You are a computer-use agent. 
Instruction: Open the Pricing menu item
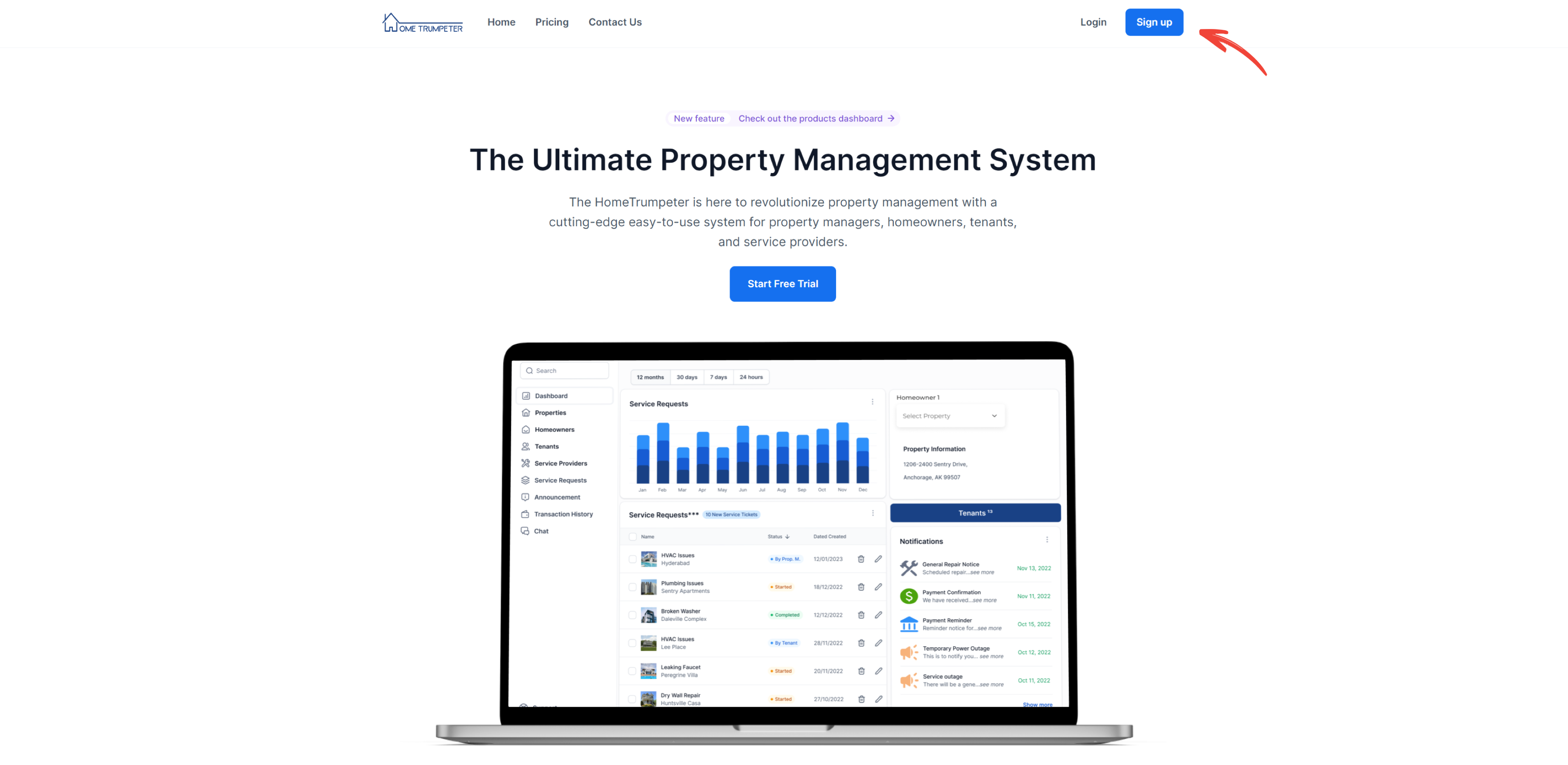(x=551, y=22)
